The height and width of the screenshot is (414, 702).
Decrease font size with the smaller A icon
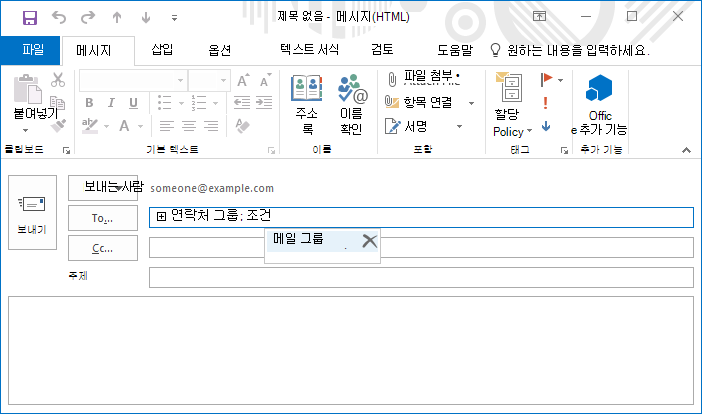pos(265,81)
